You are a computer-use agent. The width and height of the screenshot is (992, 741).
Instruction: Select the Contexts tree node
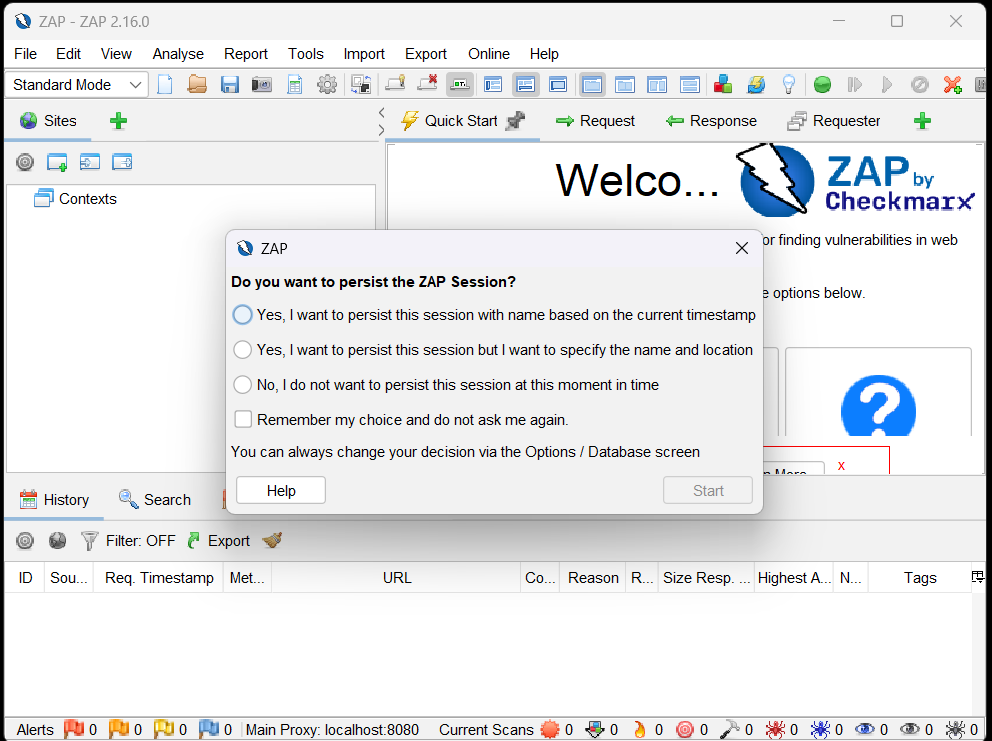coord(75,198)
